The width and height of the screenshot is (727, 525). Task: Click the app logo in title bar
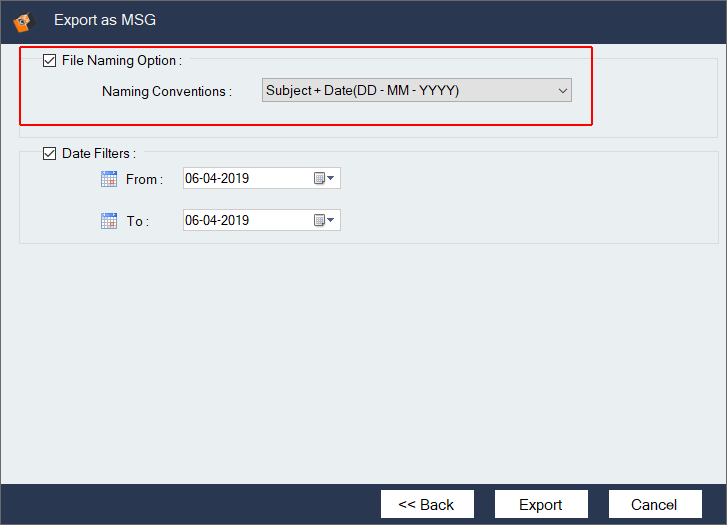(x=24, y=19)
